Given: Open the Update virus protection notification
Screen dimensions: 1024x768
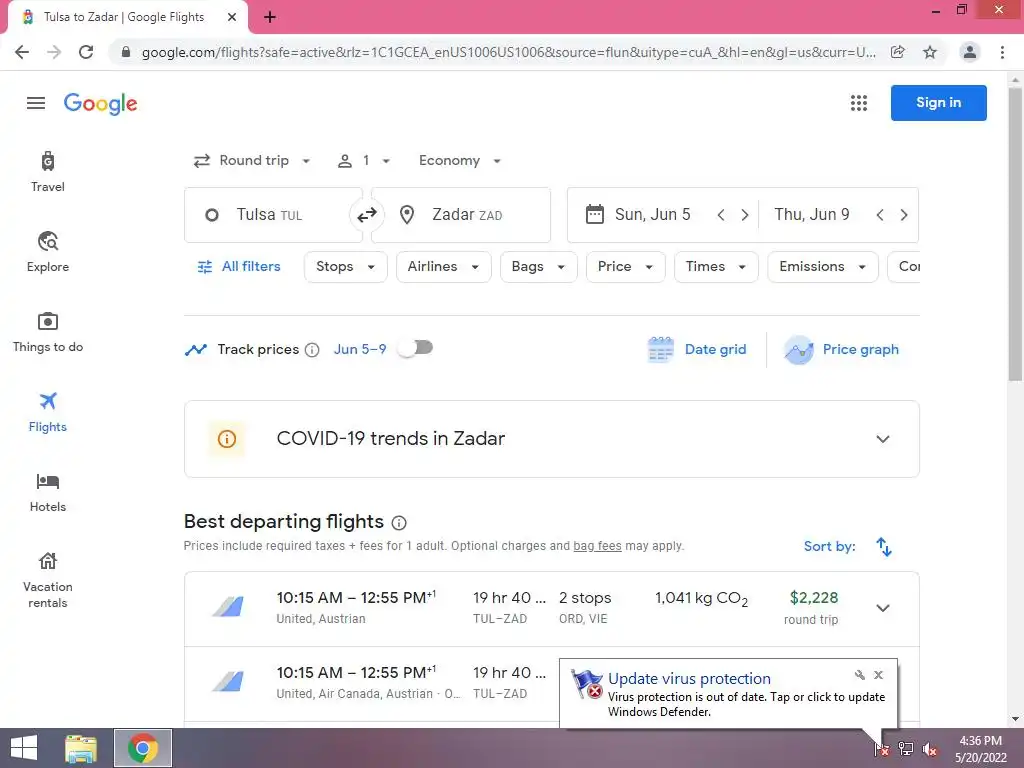Looking at the screenshot, I should point(728,694).
